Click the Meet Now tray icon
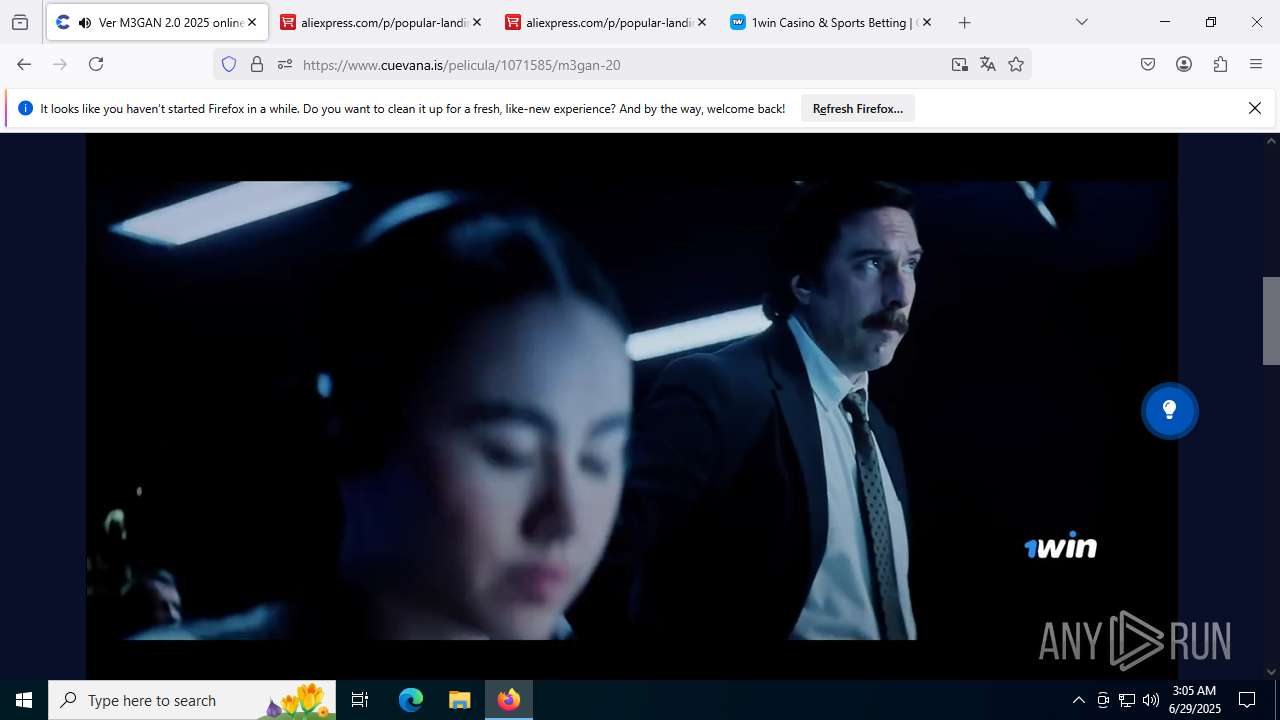1280x720 pixels. pos(1103,700)
